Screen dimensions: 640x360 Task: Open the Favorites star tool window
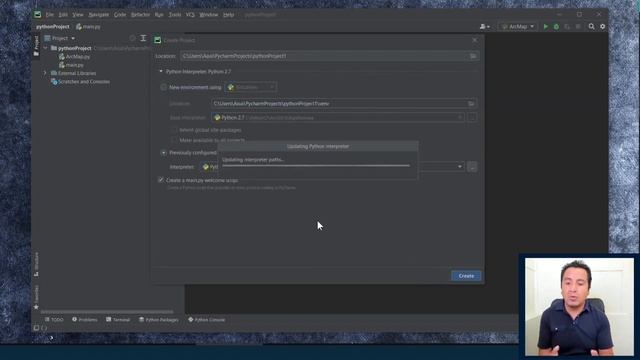[x=36, y=297]
